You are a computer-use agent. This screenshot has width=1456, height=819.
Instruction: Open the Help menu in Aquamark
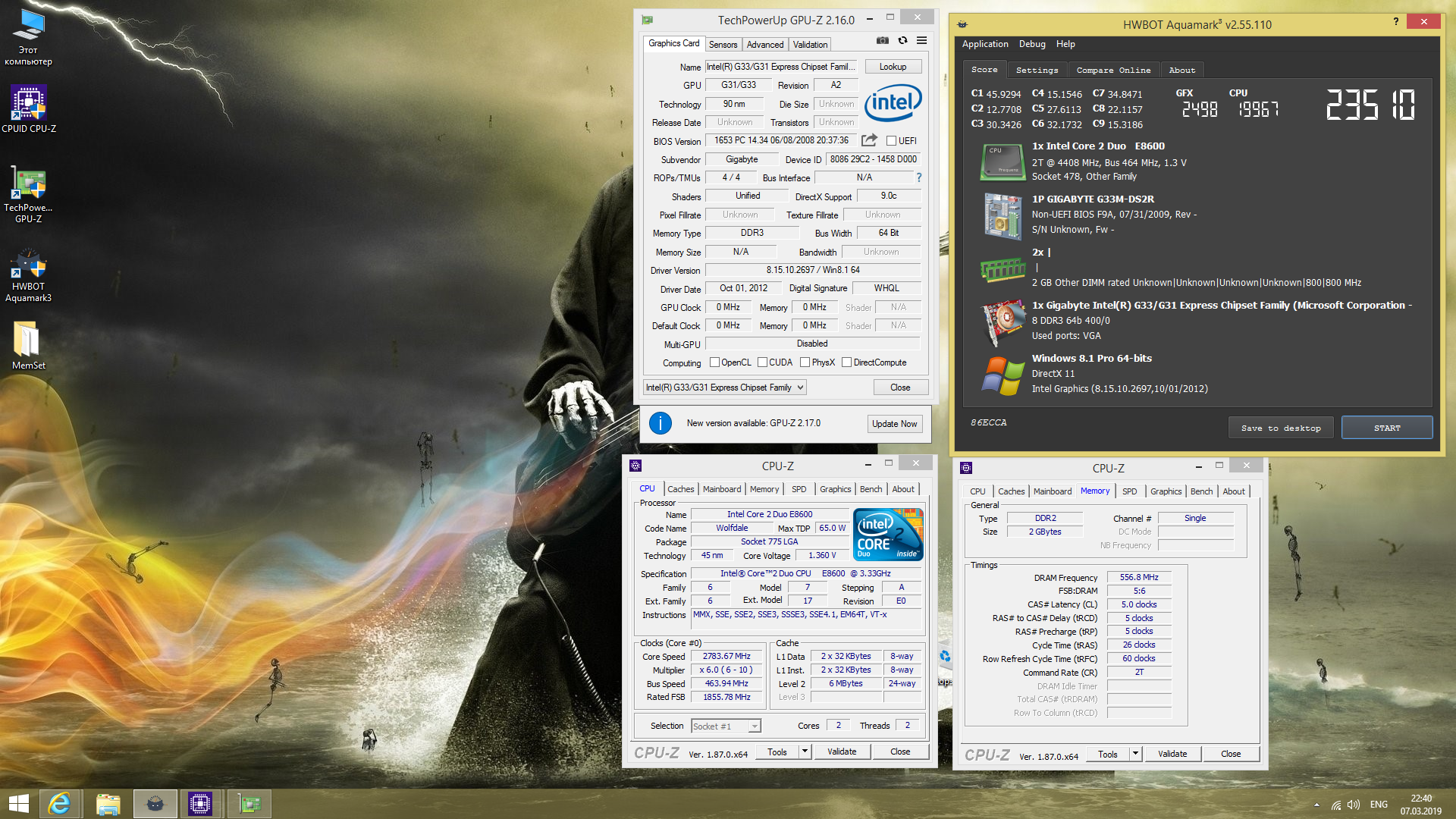1065,44
